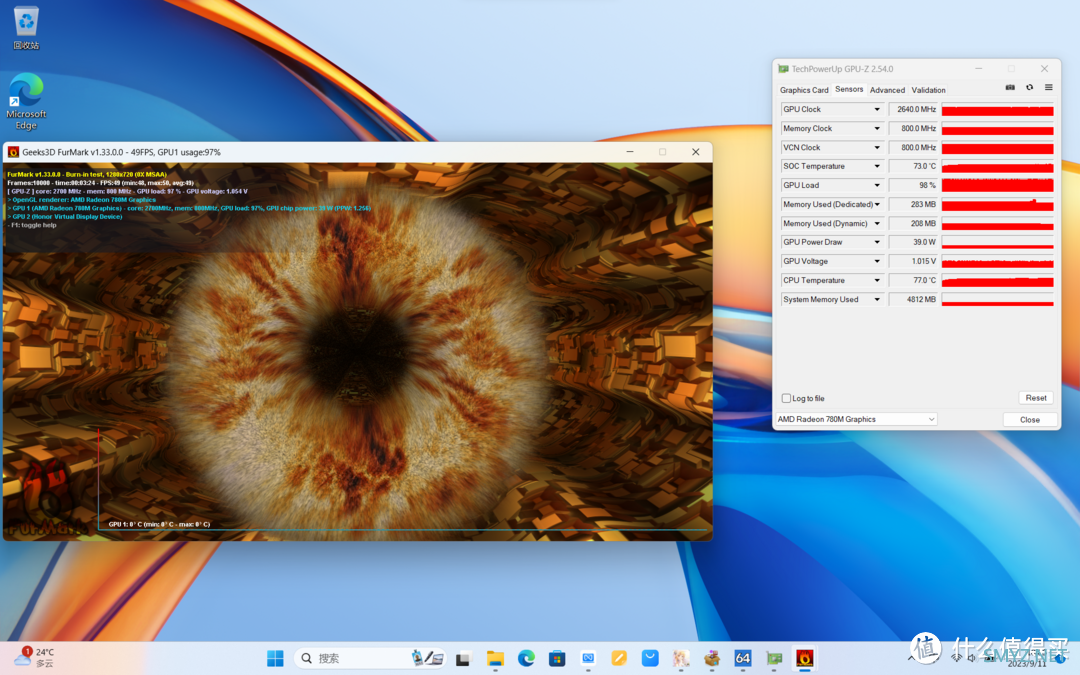
Task: Expand the Memory Used (Dynamic) dropdown
Action: pyautogui.click(x=877, y=224)
